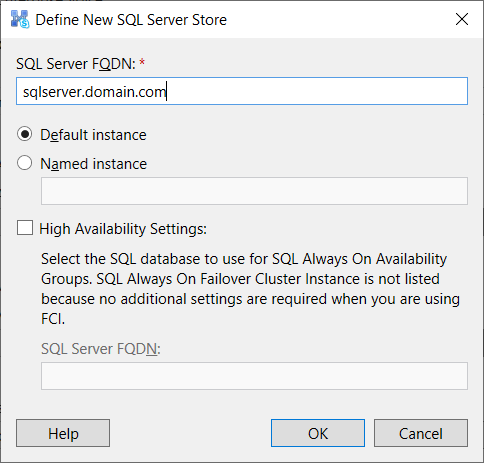The image size is (484, 463).
Task: Click the Named instance name text box
Action: [x=254, y=191]
